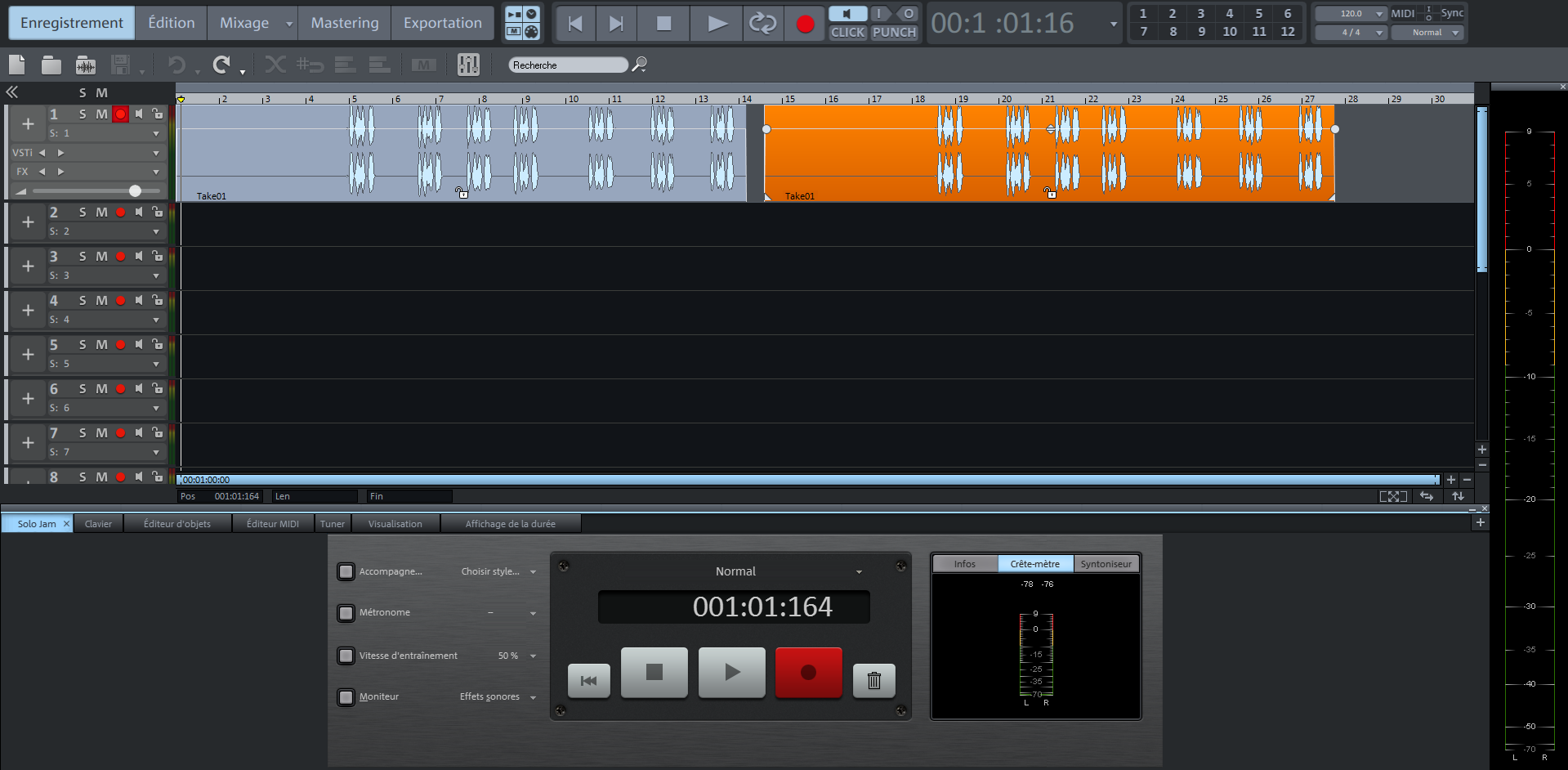This screenshot has width=1568, height=770.
Task: Click the PUNCH button
Action: pos(894,33)
